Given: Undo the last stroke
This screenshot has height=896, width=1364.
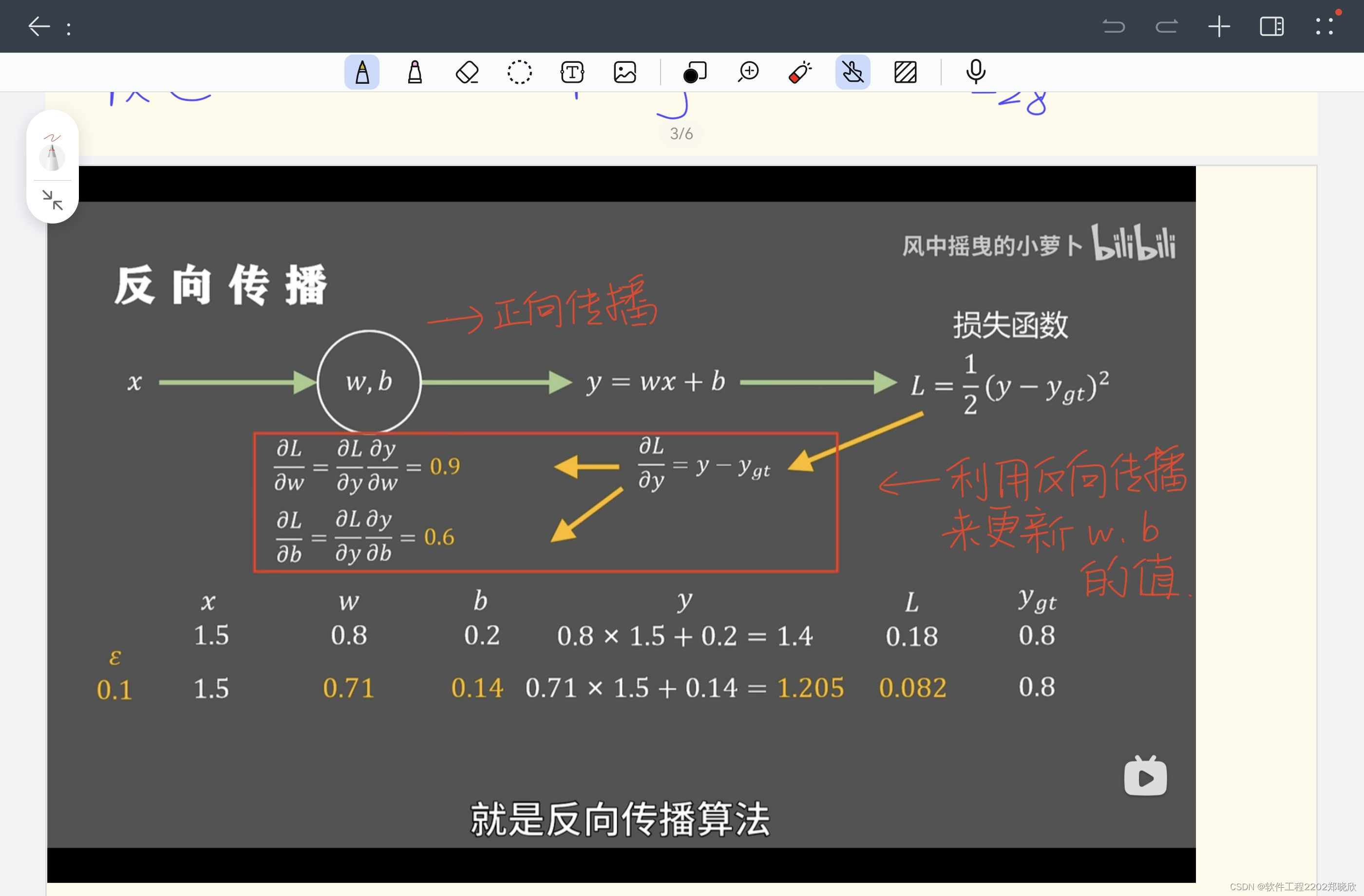Looking at the screenshot, I should click(1114, 26).
